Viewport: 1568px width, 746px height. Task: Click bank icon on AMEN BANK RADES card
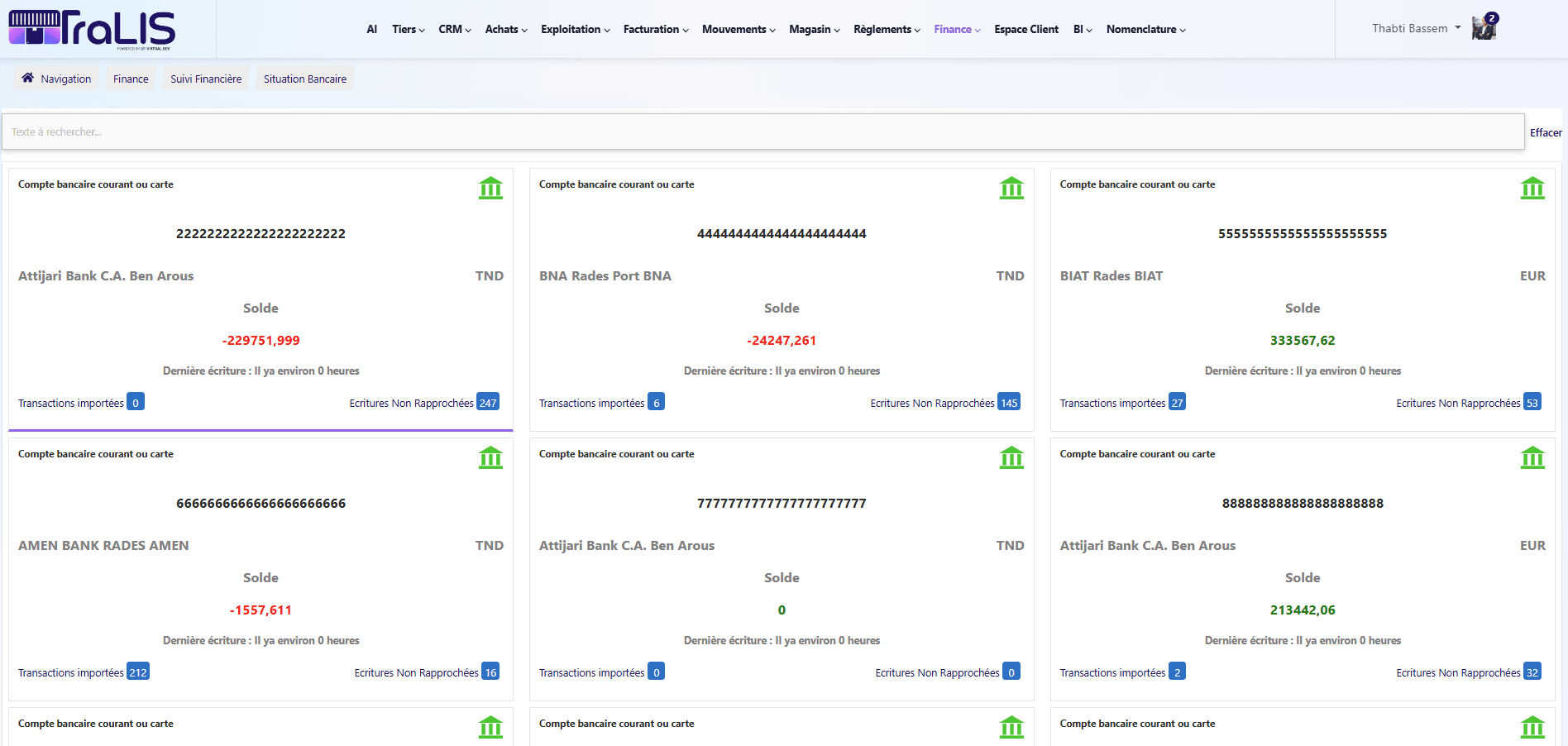(x=490, y=458)
